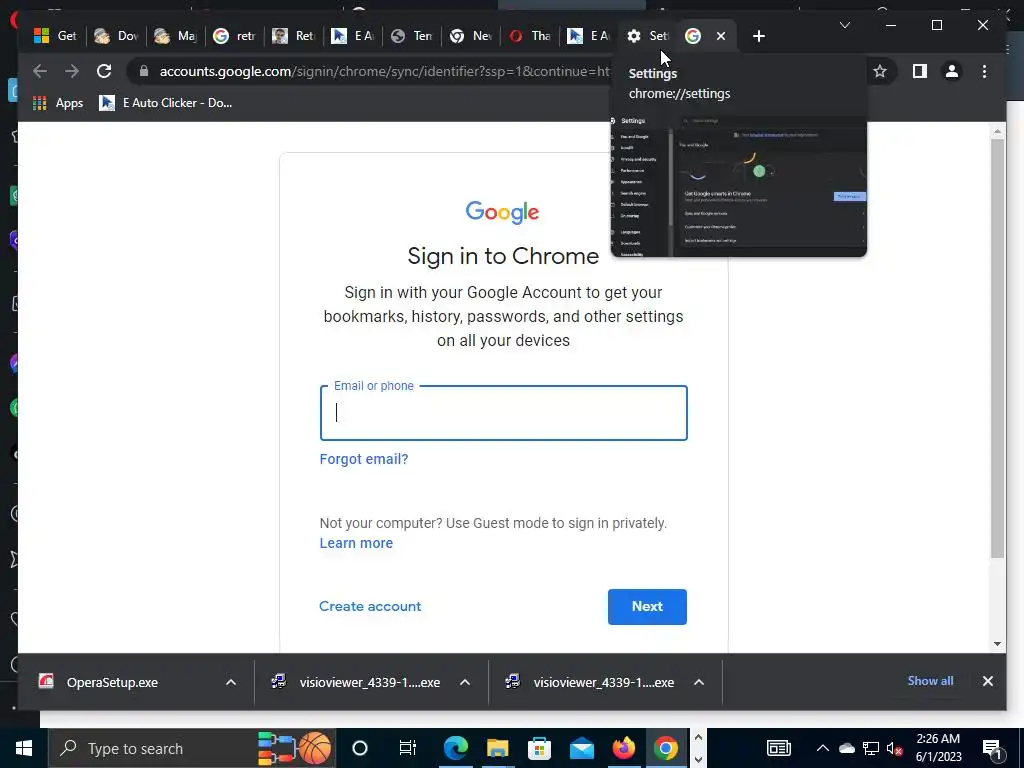Viewport: 1024px width, 768px height.
Task: Open a new tab with the plus button
Action: 758,36
